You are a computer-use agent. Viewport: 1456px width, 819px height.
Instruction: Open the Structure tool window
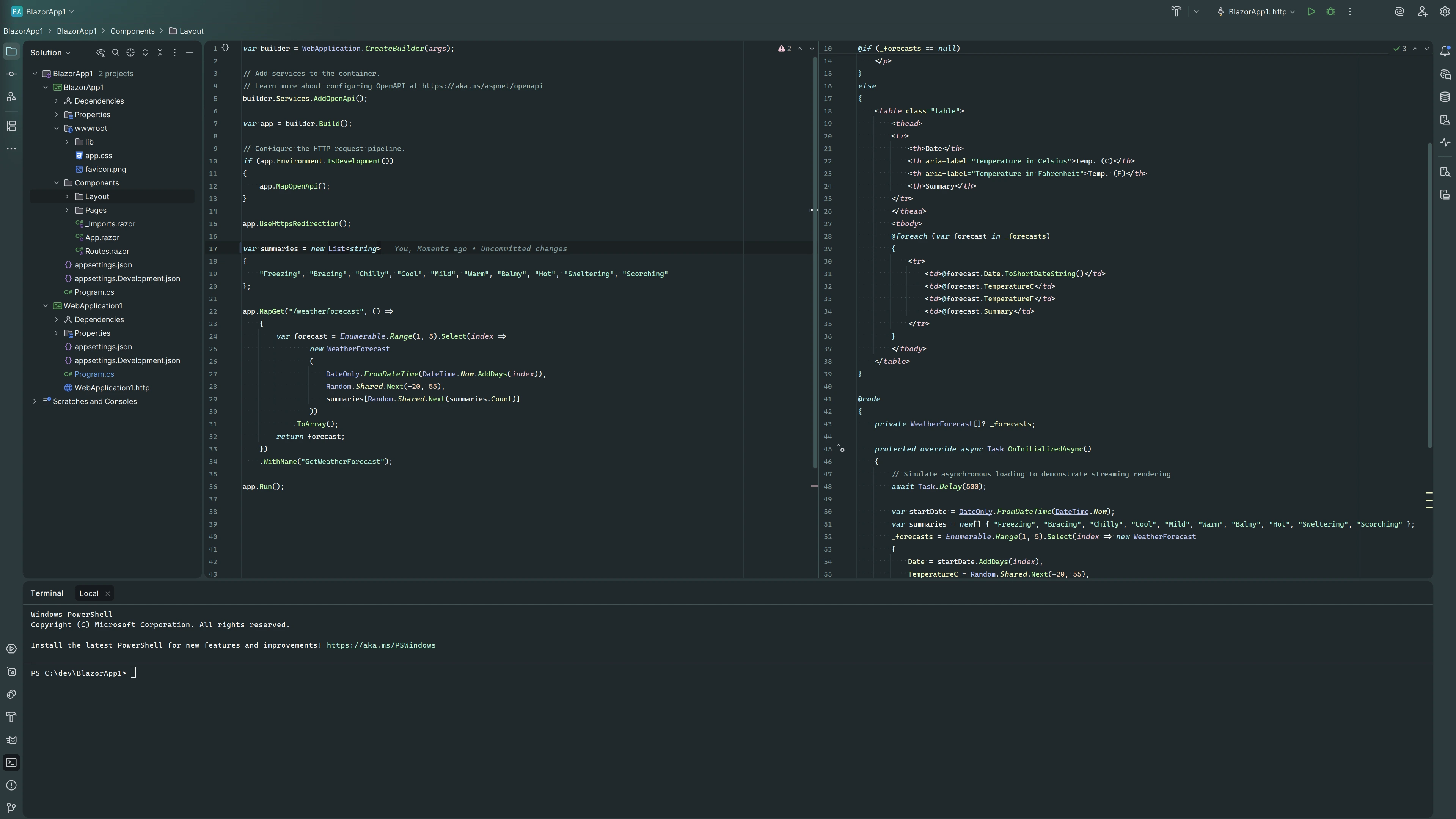[11, 127]
